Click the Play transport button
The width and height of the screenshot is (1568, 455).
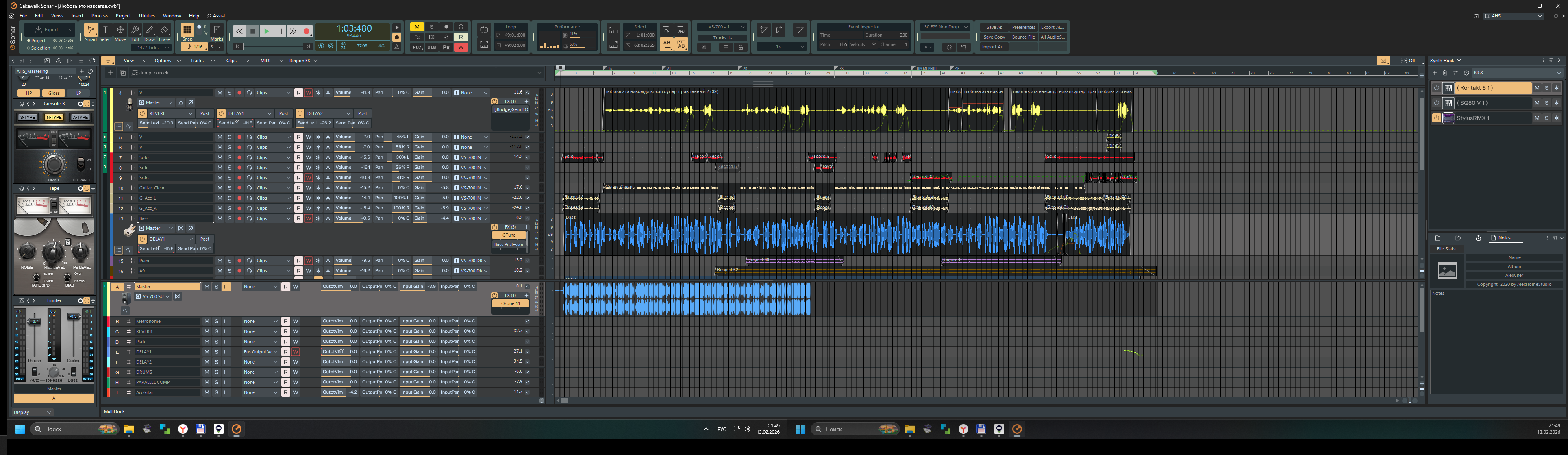click(x=266, y=31)
